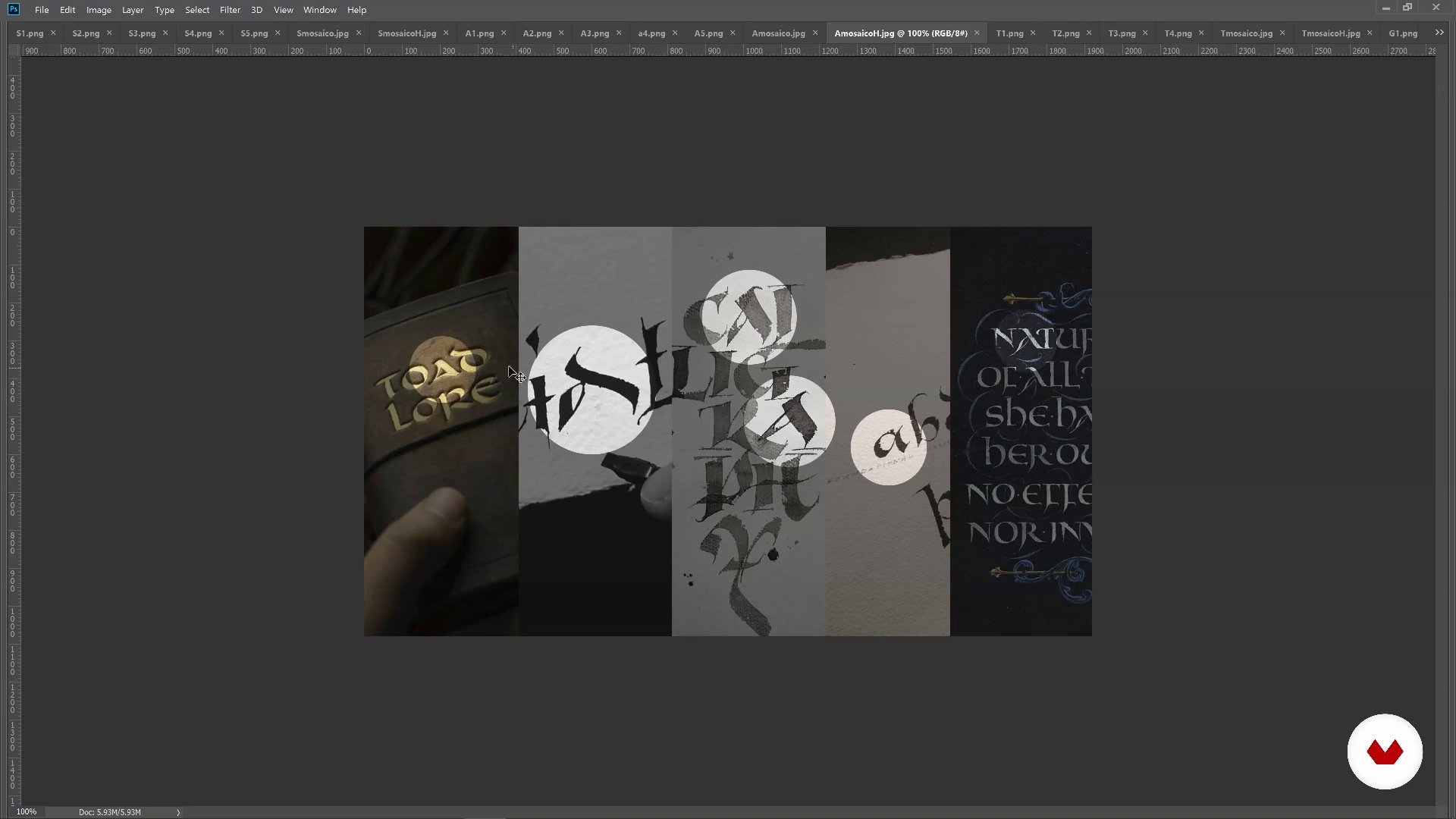Switch to the S3.png document tab
Image resolution: width=1456 pixels, height=819 pixels.
click(142, 33)
